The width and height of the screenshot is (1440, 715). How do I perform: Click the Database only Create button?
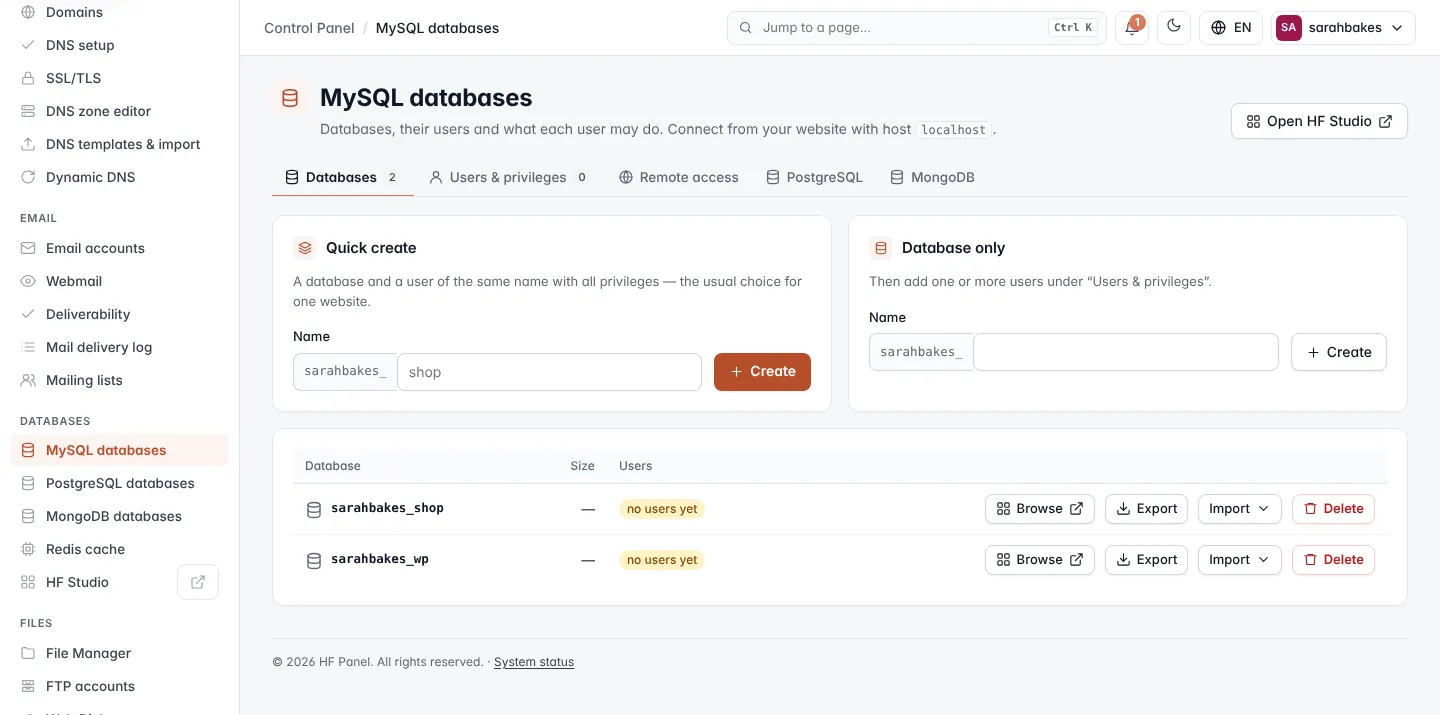click(1338, 352)
